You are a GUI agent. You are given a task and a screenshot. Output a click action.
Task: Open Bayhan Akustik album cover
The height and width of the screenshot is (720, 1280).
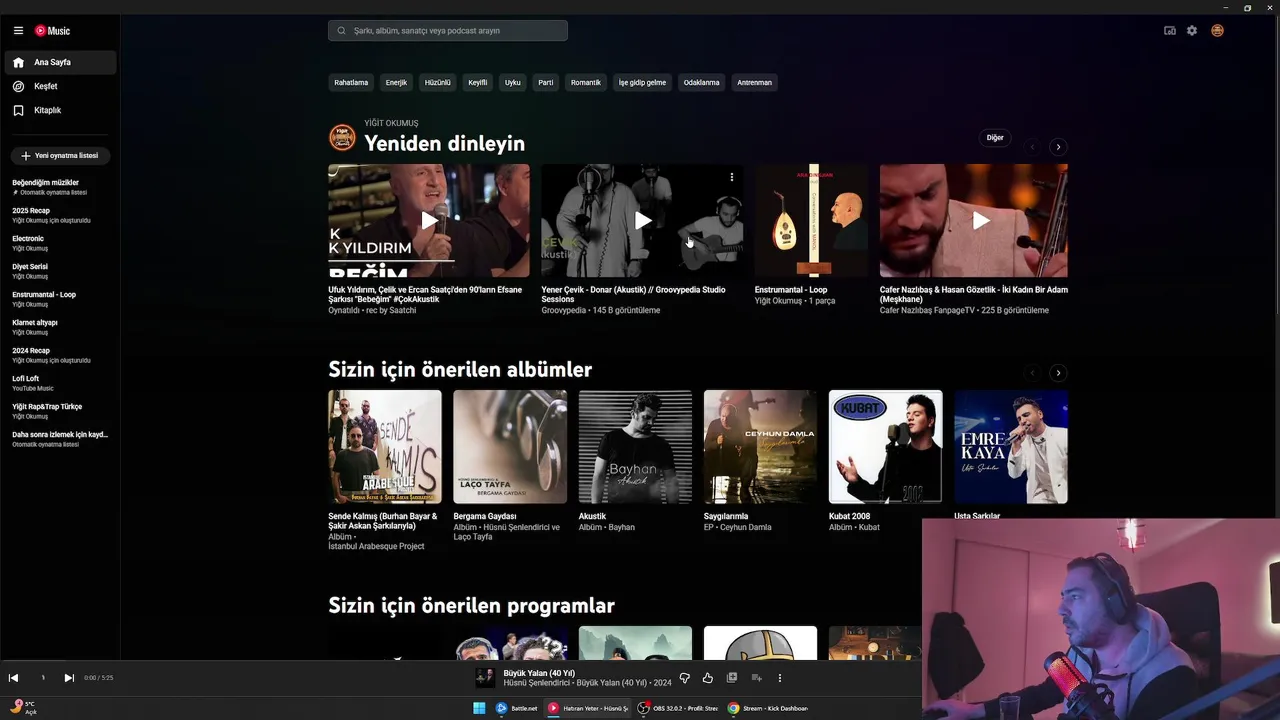635,447
